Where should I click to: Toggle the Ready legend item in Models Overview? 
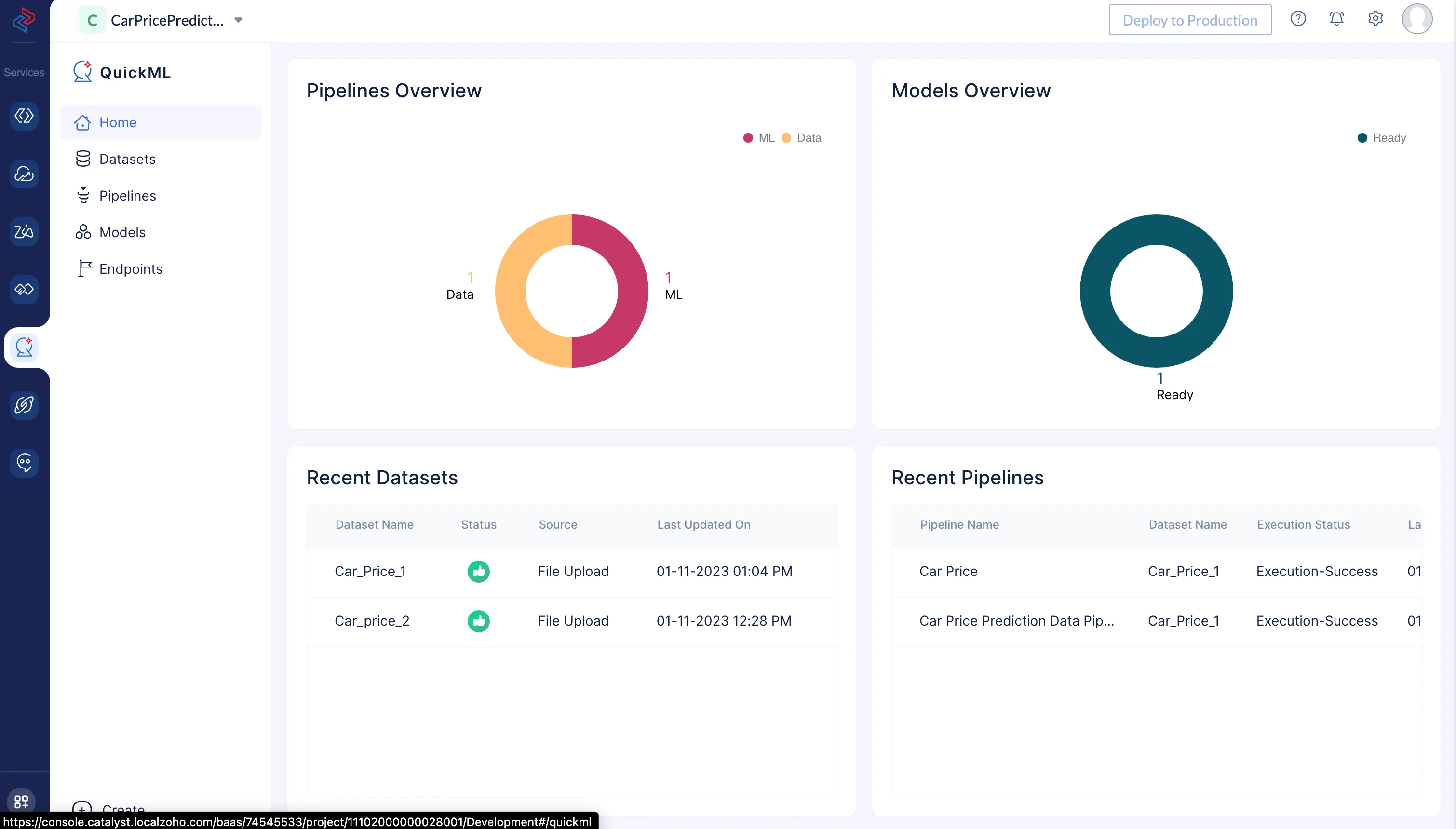pyautogui.click(x=1382, y=138)
